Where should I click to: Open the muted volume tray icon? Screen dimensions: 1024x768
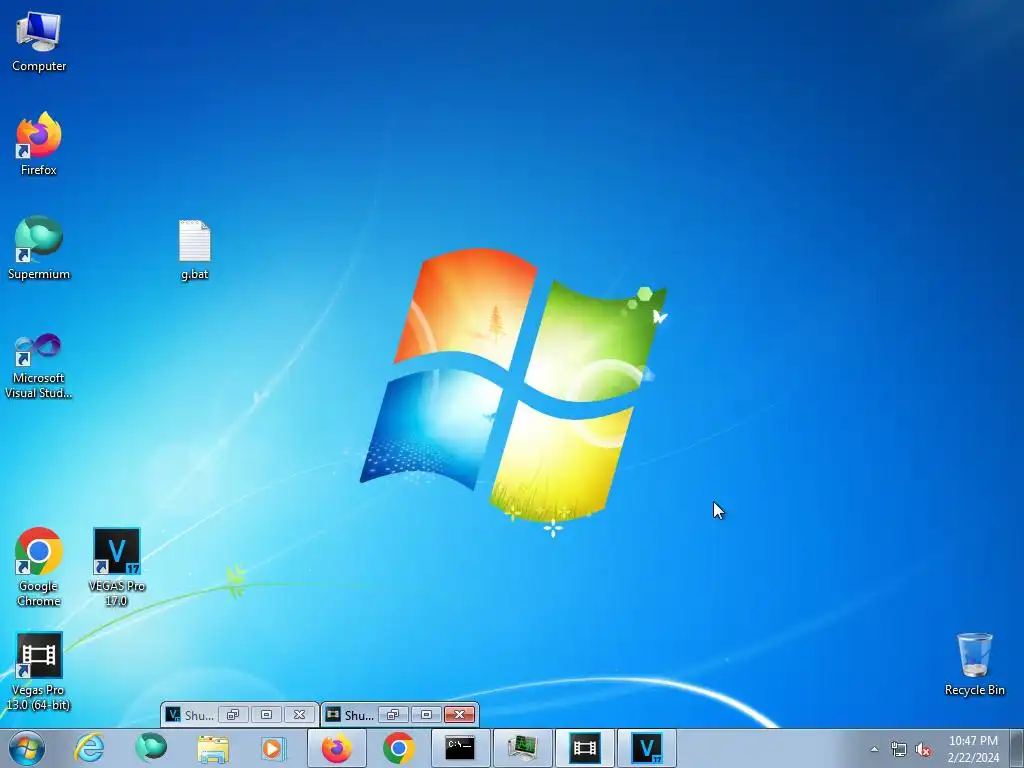tap(923, 749)
